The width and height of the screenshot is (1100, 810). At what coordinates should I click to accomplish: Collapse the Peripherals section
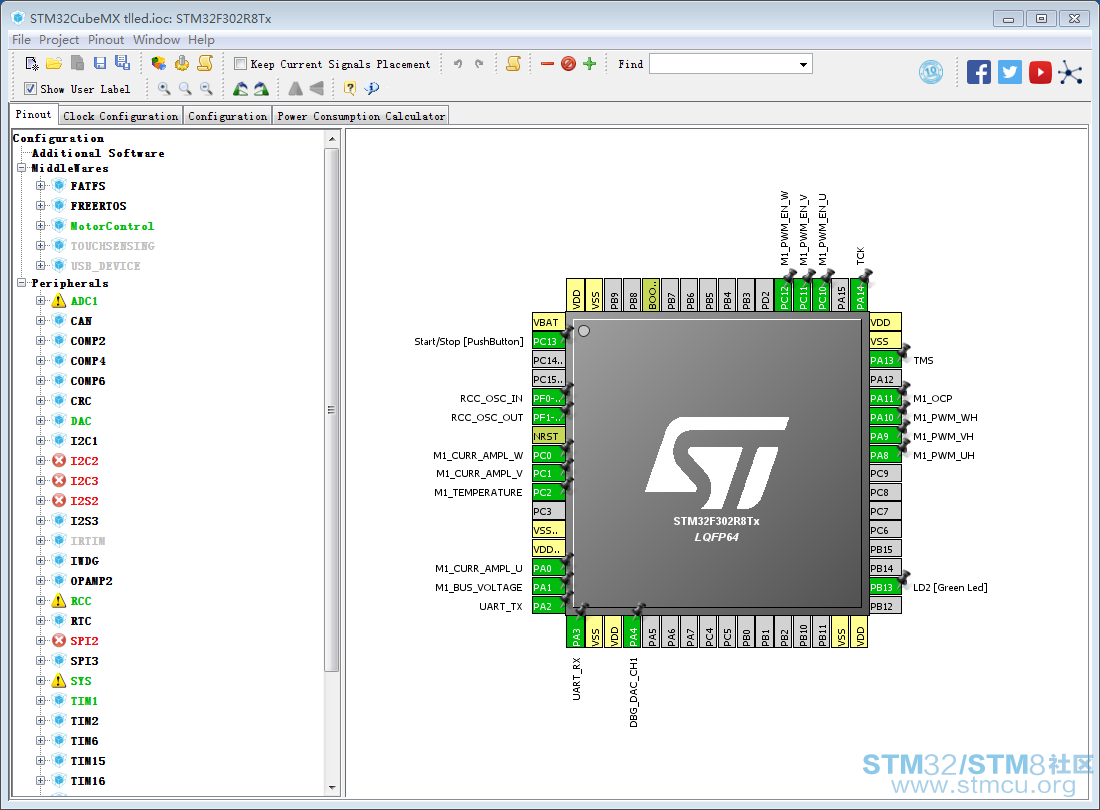(22, 283)
